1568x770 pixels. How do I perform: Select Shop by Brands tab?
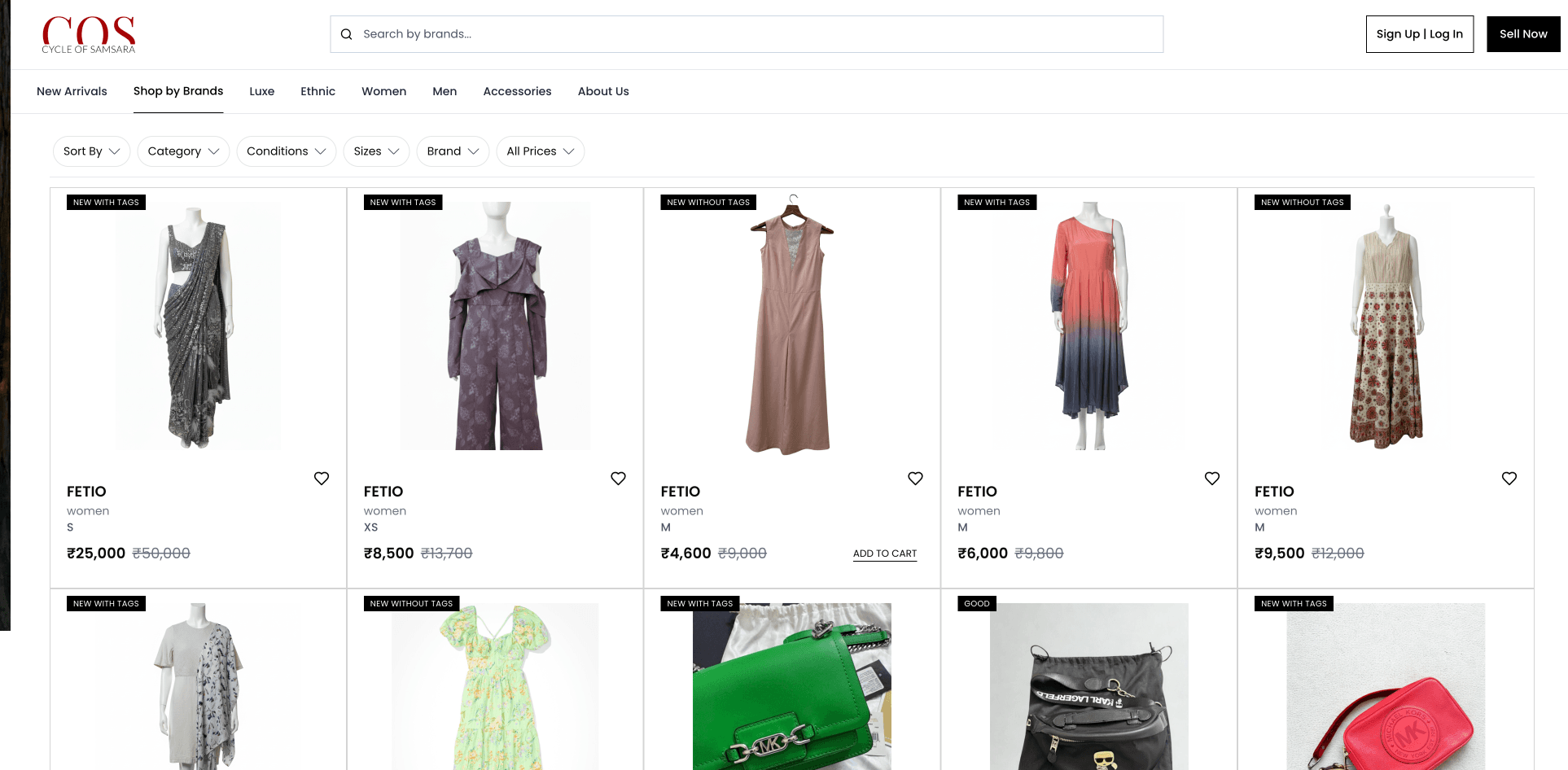pos(178,91)
